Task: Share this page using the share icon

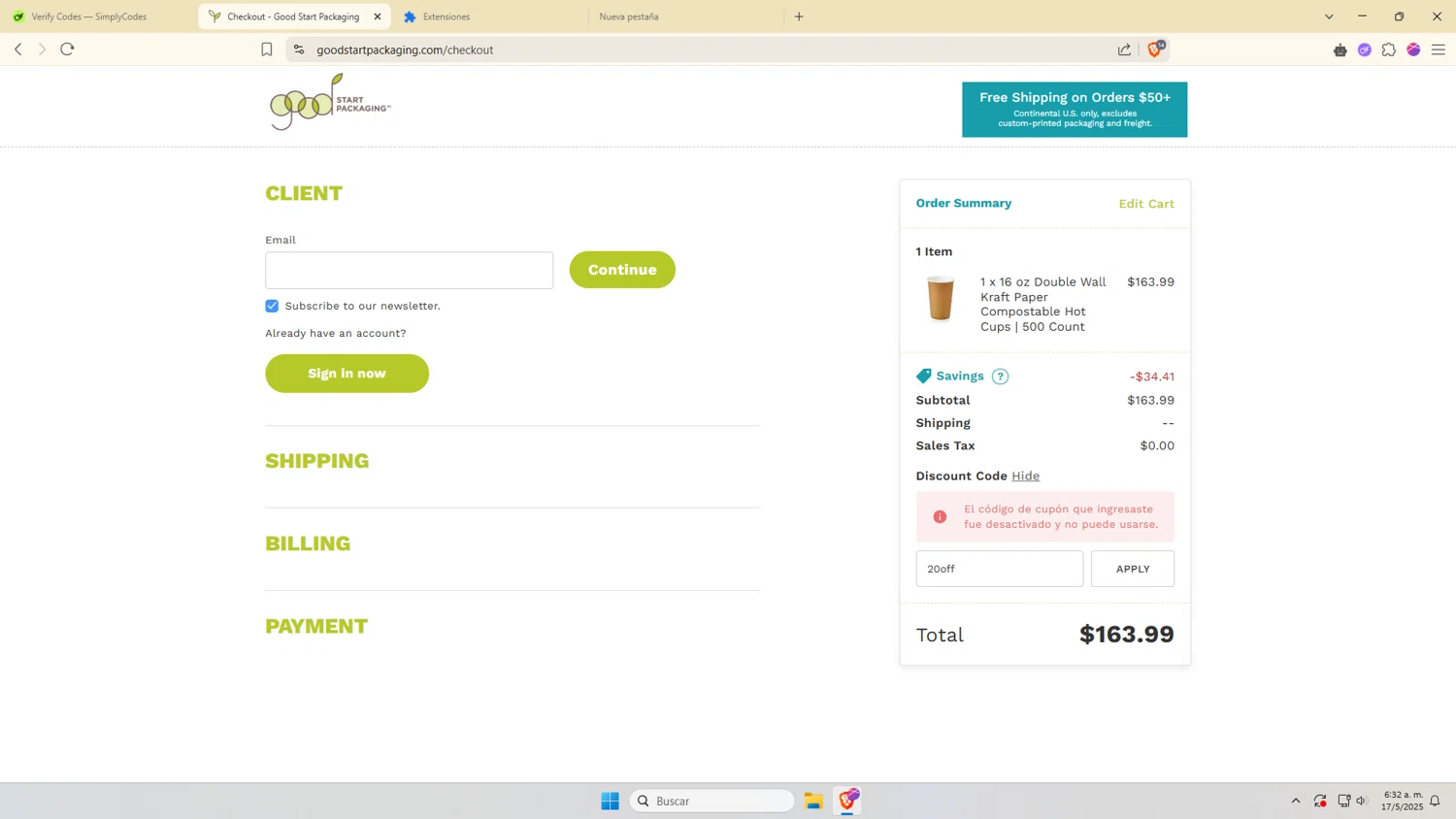Action: point(1124,49)
